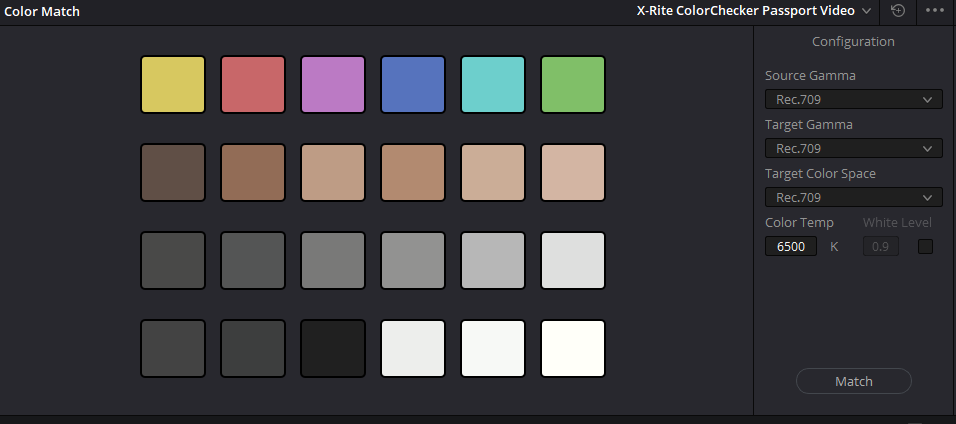Open the Target Color Space Rec.709 dropdown
Viewport: 956px width, 424px height.
pos(854,198)
